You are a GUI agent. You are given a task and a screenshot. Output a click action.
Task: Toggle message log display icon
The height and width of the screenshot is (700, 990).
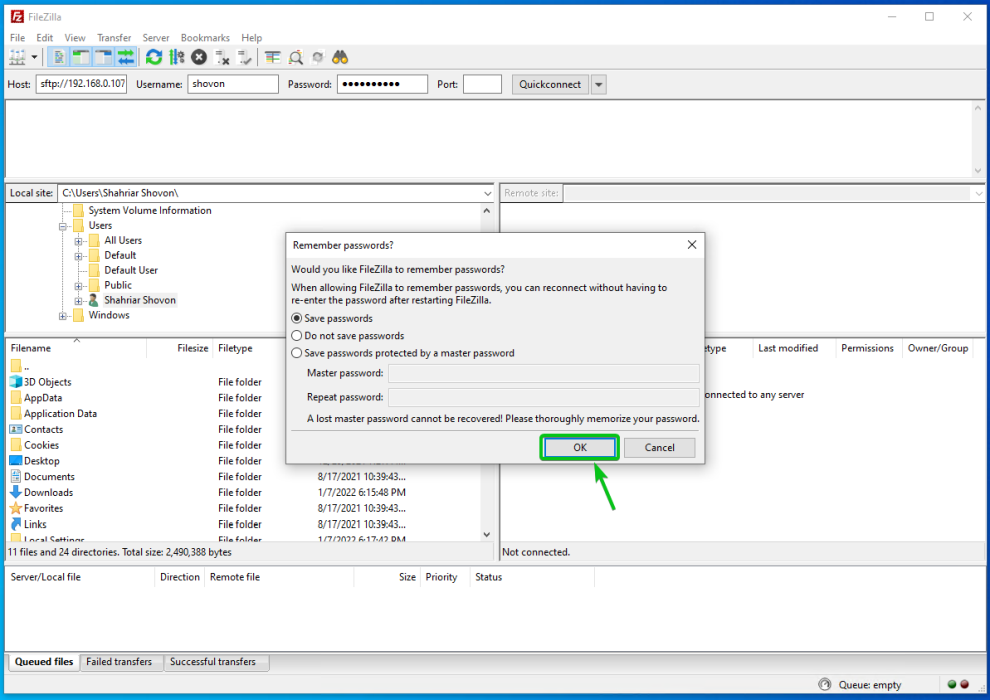59,58
